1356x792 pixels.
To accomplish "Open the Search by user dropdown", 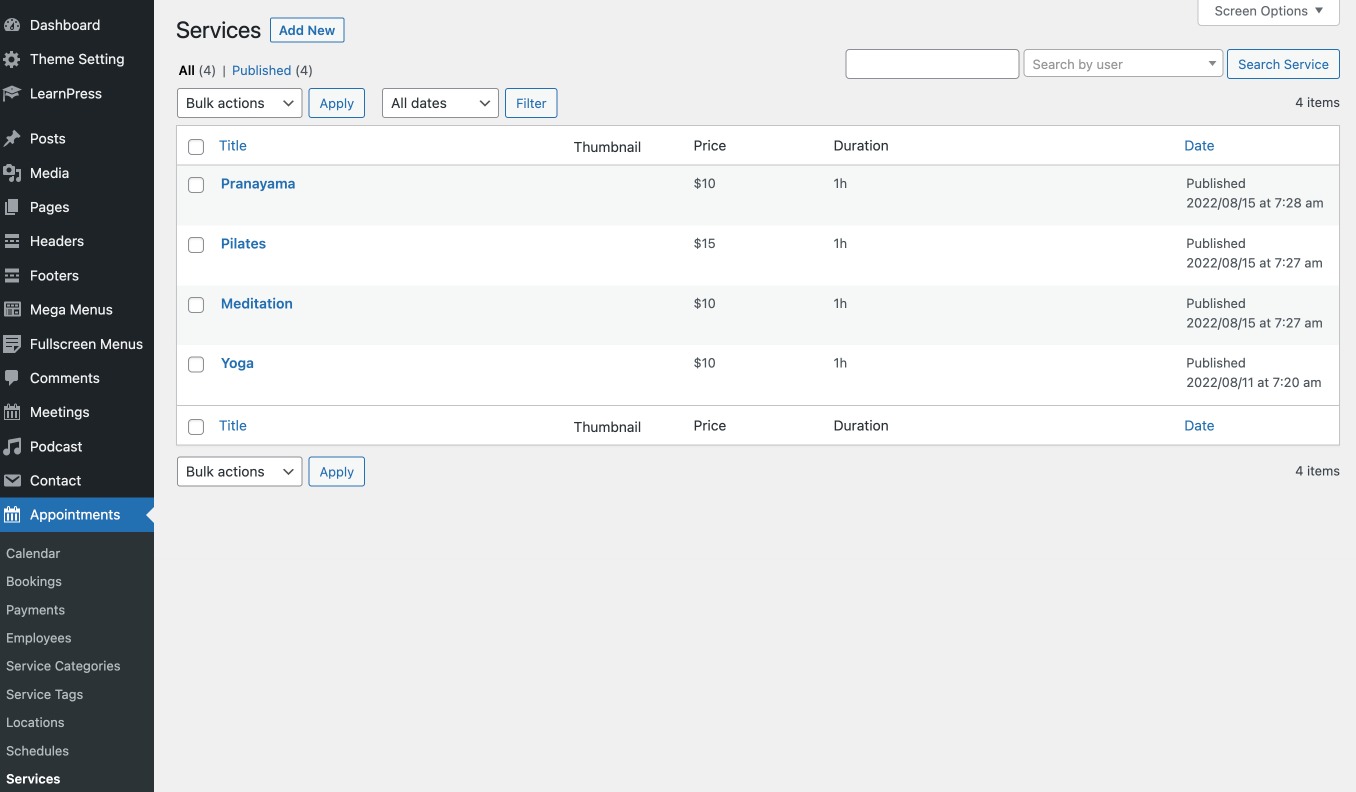I will [x=1122, y=63].
